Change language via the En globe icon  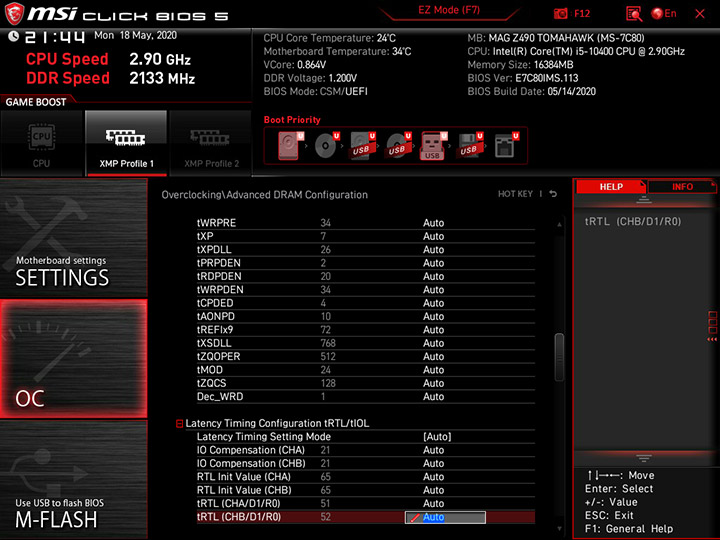664,14
